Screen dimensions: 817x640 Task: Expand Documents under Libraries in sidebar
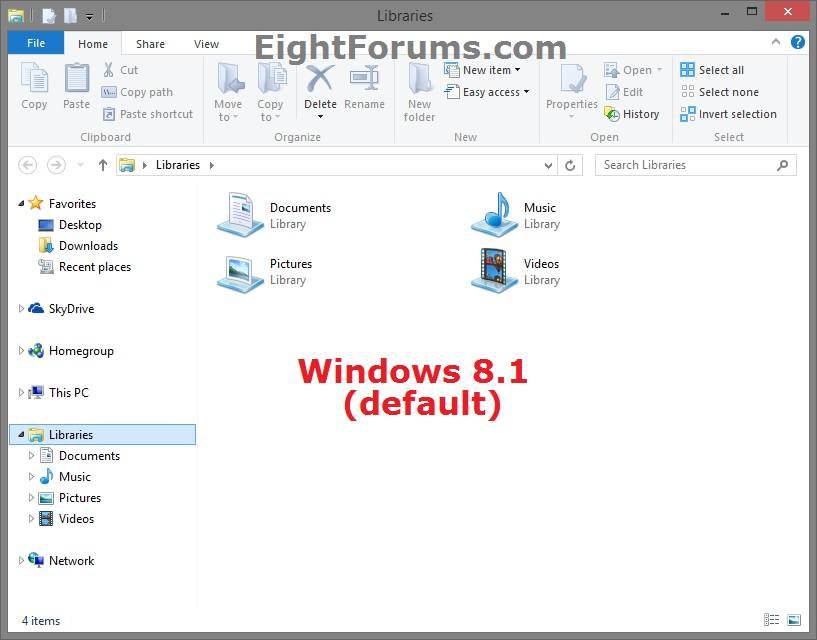[x=31, y=456]
